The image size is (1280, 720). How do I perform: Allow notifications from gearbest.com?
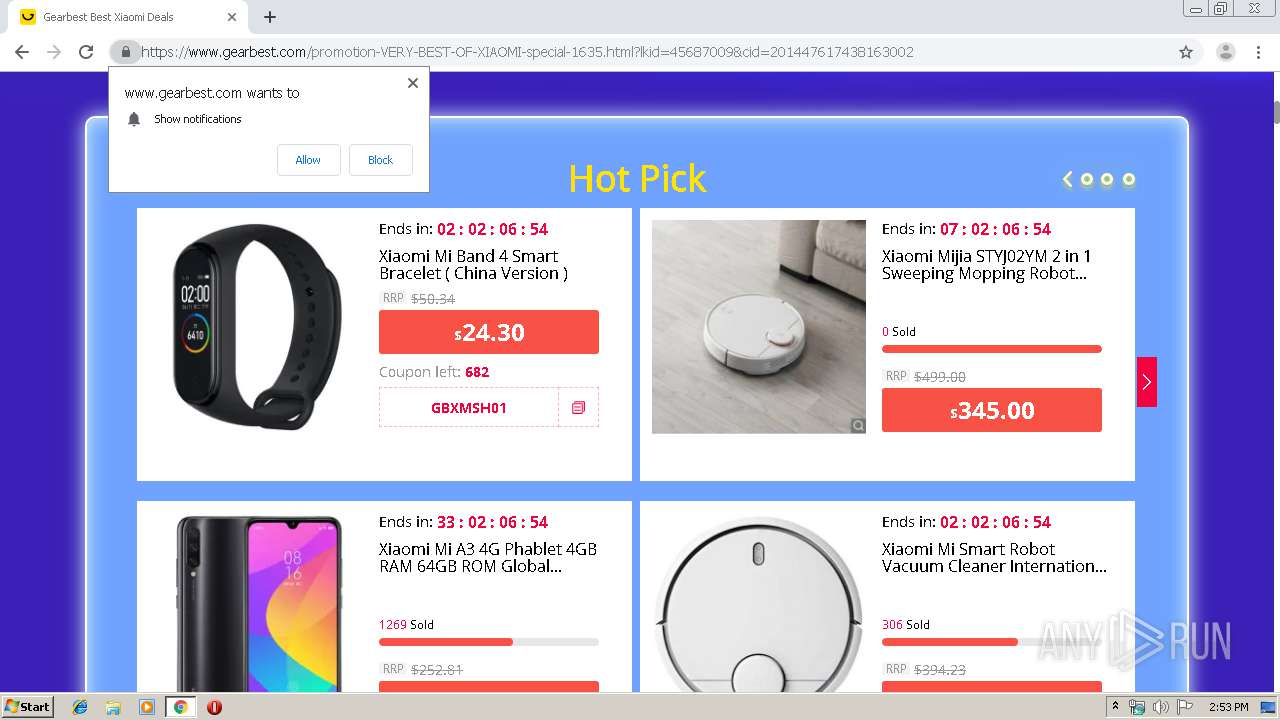click(x=308, y=160)
